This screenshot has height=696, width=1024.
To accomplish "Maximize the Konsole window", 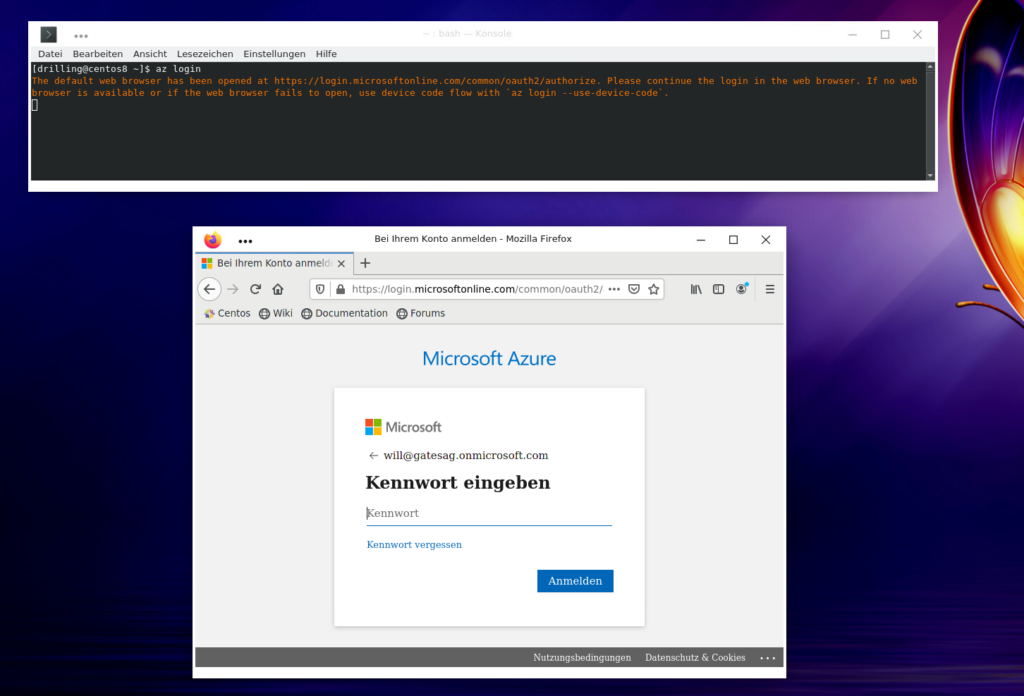I will 885,35.
